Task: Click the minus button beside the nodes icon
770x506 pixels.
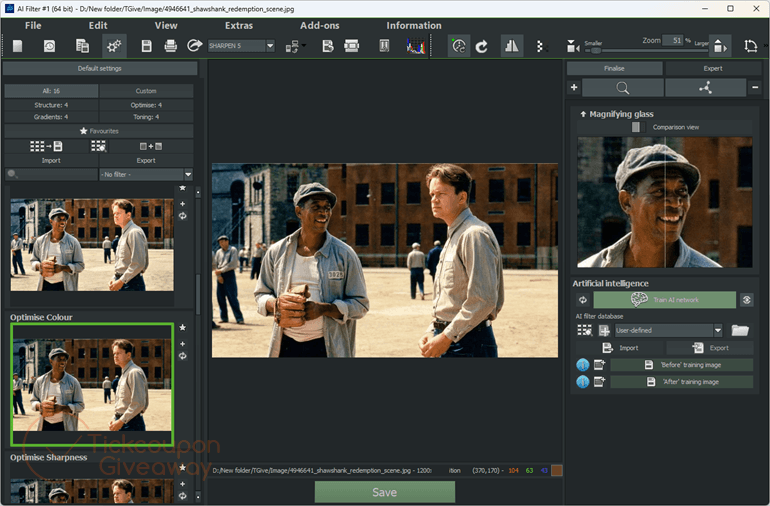Action: click(x=755, y=87)
